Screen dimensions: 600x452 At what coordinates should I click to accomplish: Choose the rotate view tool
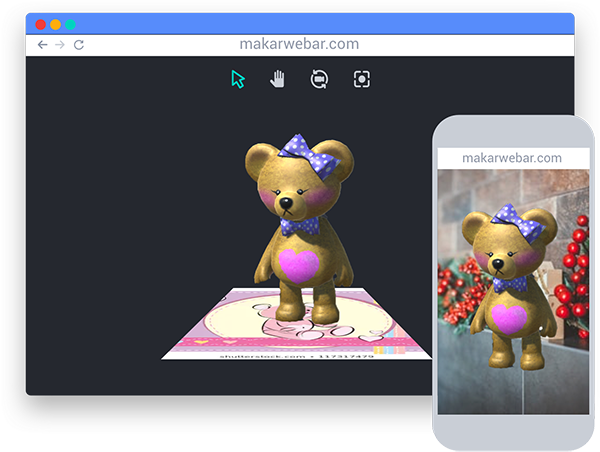319,79
